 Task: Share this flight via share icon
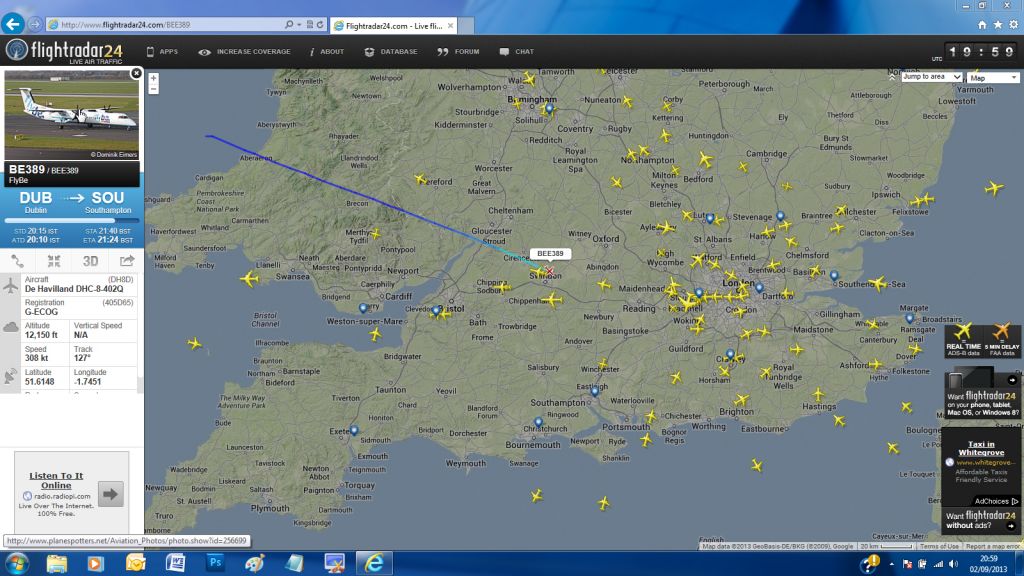click(x=127, y=261)
